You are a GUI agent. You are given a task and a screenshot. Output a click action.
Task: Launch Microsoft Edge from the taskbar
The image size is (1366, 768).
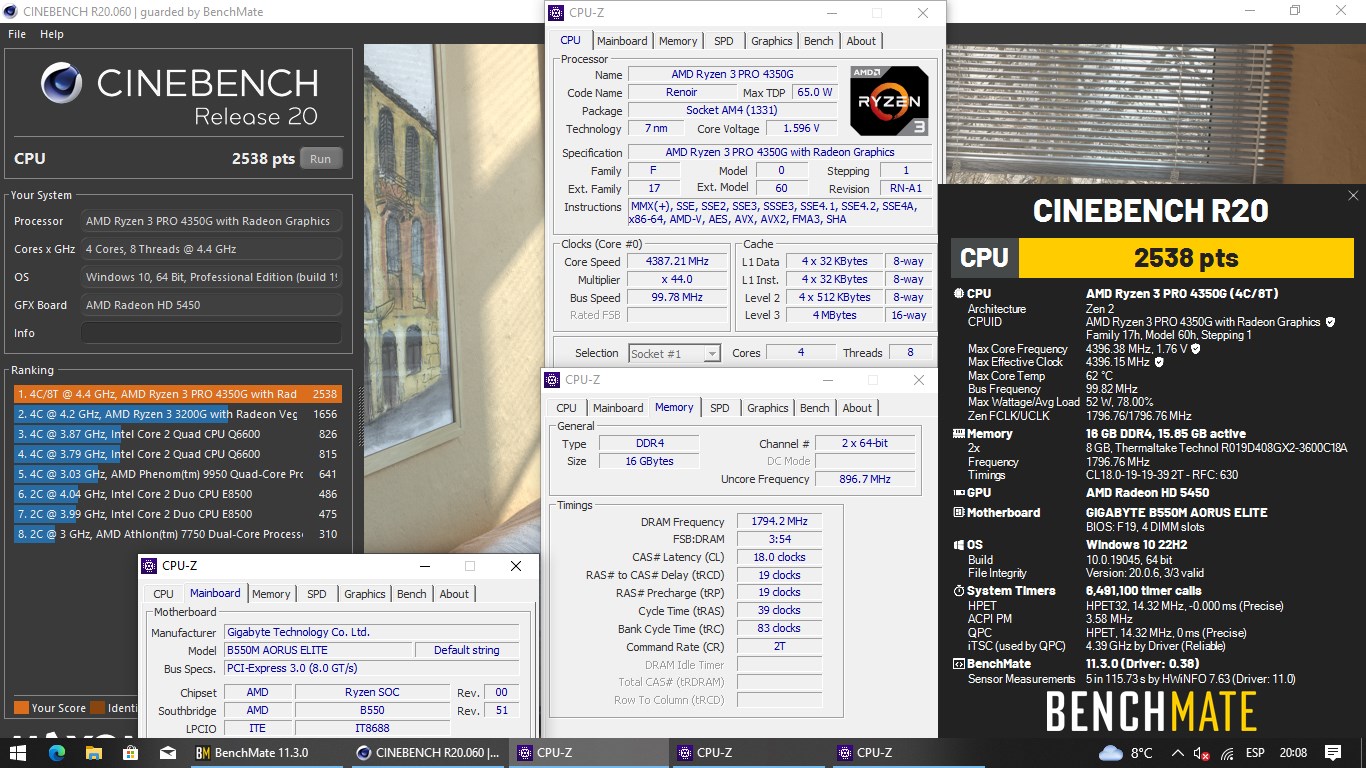point(55,752)
